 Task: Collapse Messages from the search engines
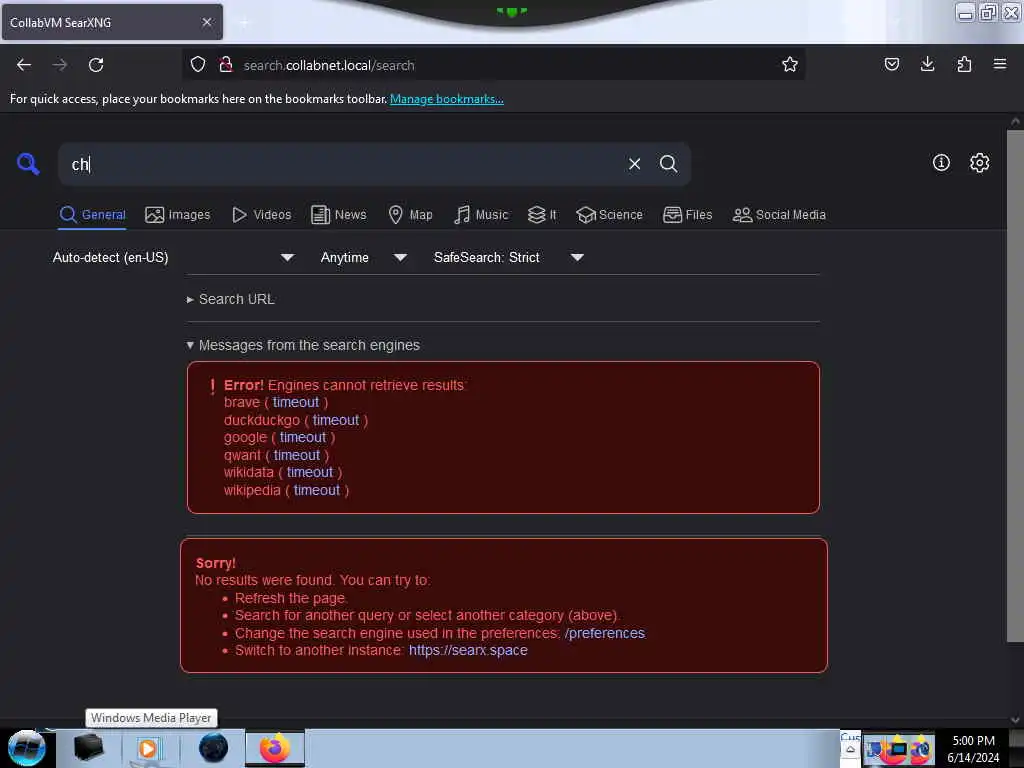click(x=303, y=345)
